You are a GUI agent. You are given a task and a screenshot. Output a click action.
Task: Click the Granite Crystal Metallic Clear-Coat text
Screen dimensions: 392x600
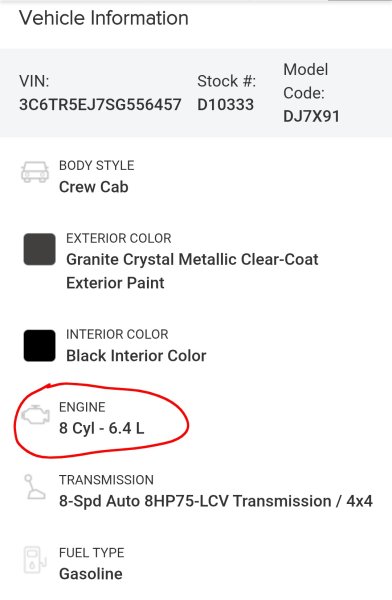[x=192, y=259]
